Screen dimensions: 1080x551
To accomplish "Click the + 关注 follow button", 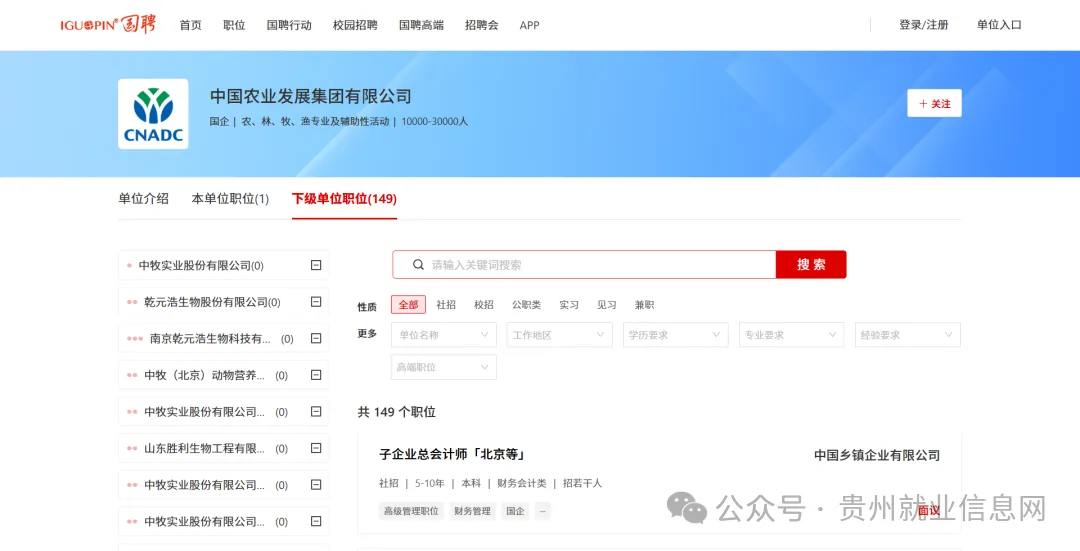I will pos(935,103).
